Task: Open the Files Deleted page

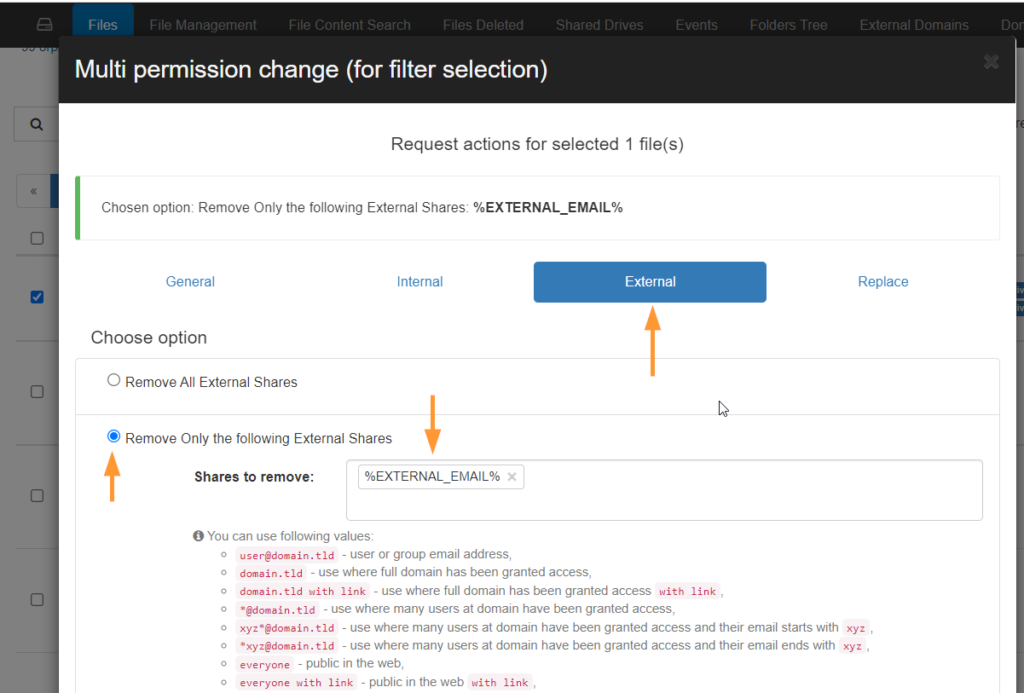Action: [x=483, y=25]
